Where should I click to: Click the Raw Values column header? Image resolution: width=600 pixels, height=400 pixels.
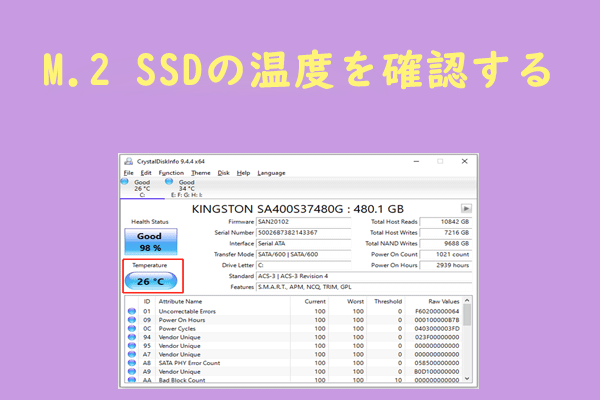(434, 302)
